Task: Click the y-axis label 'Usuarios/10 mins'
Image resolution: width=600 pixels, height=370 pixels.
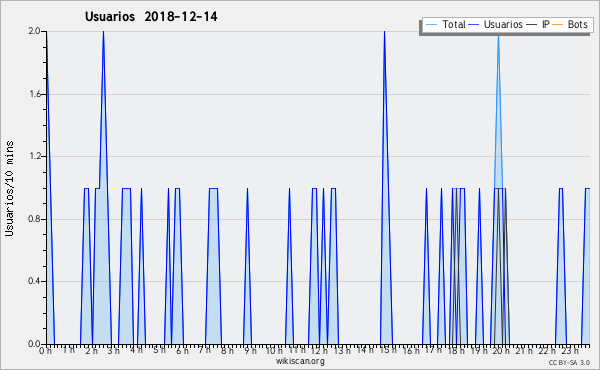Action: (x=9, y=188)
